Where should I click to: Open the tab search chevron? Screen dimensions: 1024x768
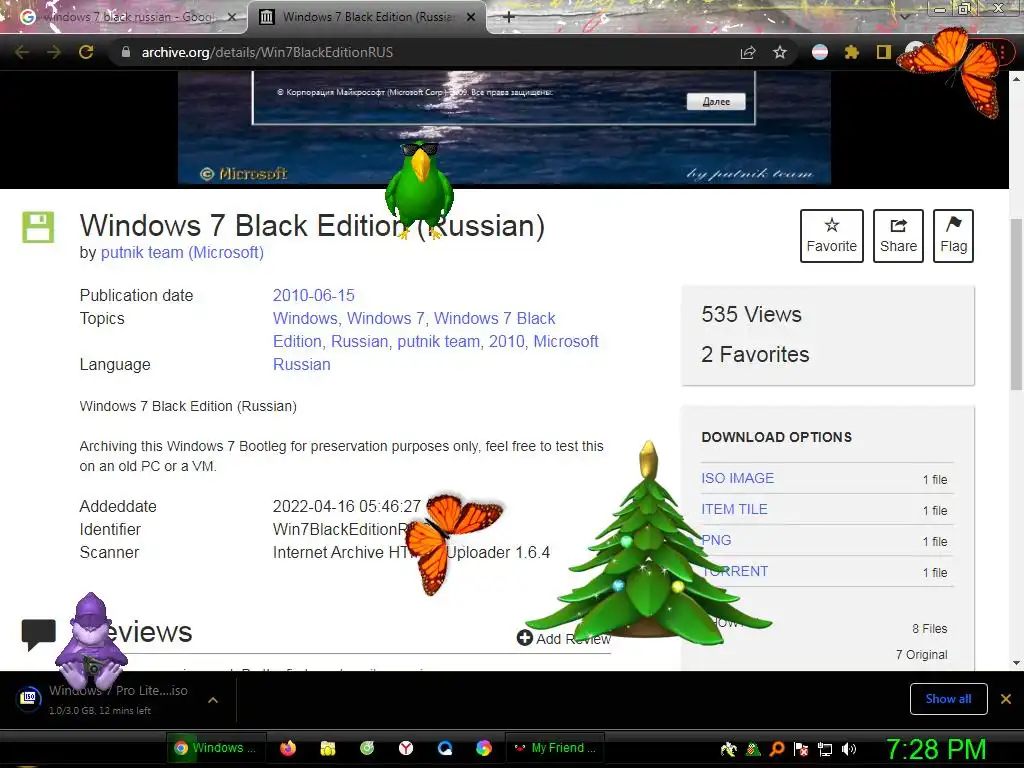click(904, 17)
